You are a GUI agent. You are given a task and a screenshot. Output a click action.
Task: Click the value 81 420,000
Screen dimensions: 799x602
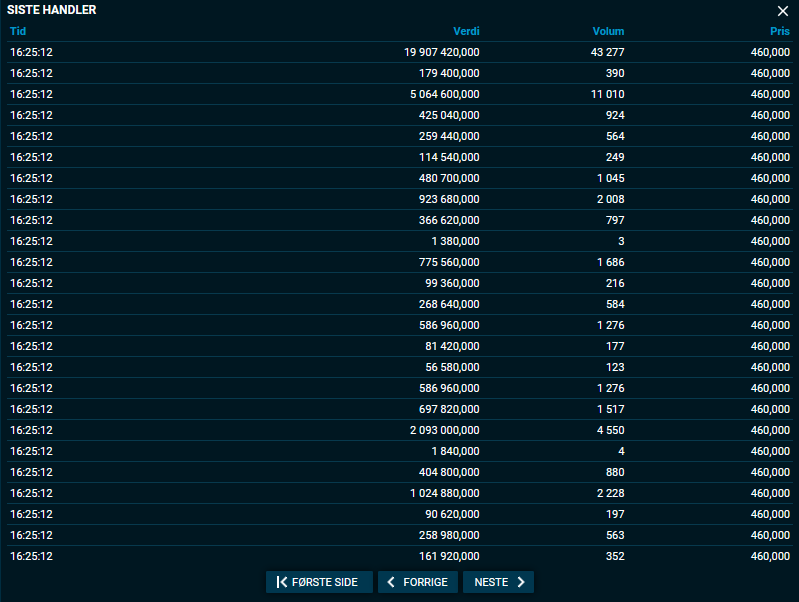tap(452, 346)
